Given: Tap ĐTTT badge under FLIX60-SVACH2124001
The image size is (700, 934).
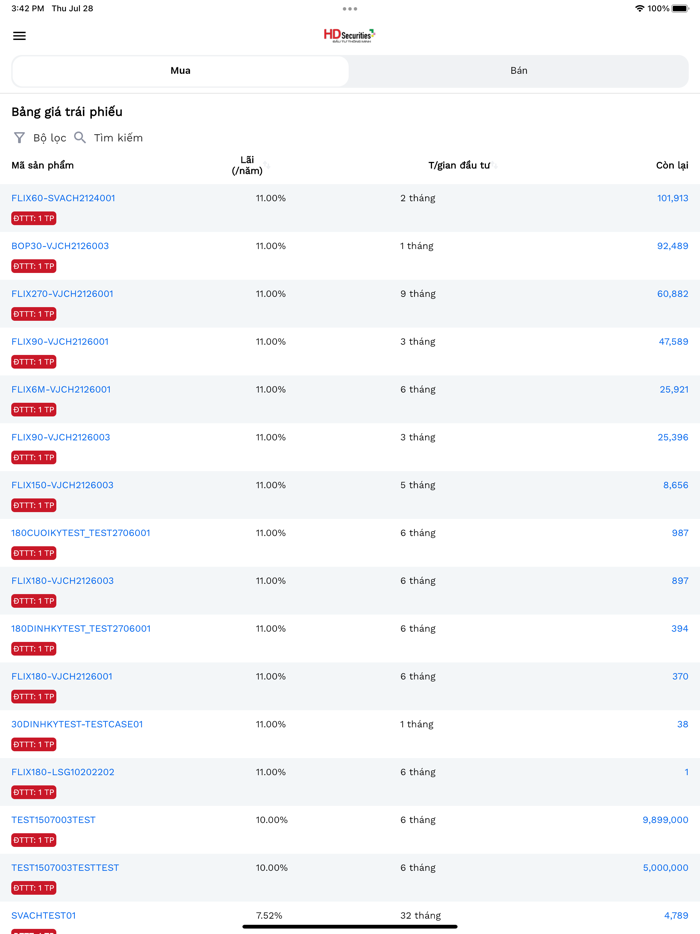Looking at the screenshot, I should tap(34, 219).
